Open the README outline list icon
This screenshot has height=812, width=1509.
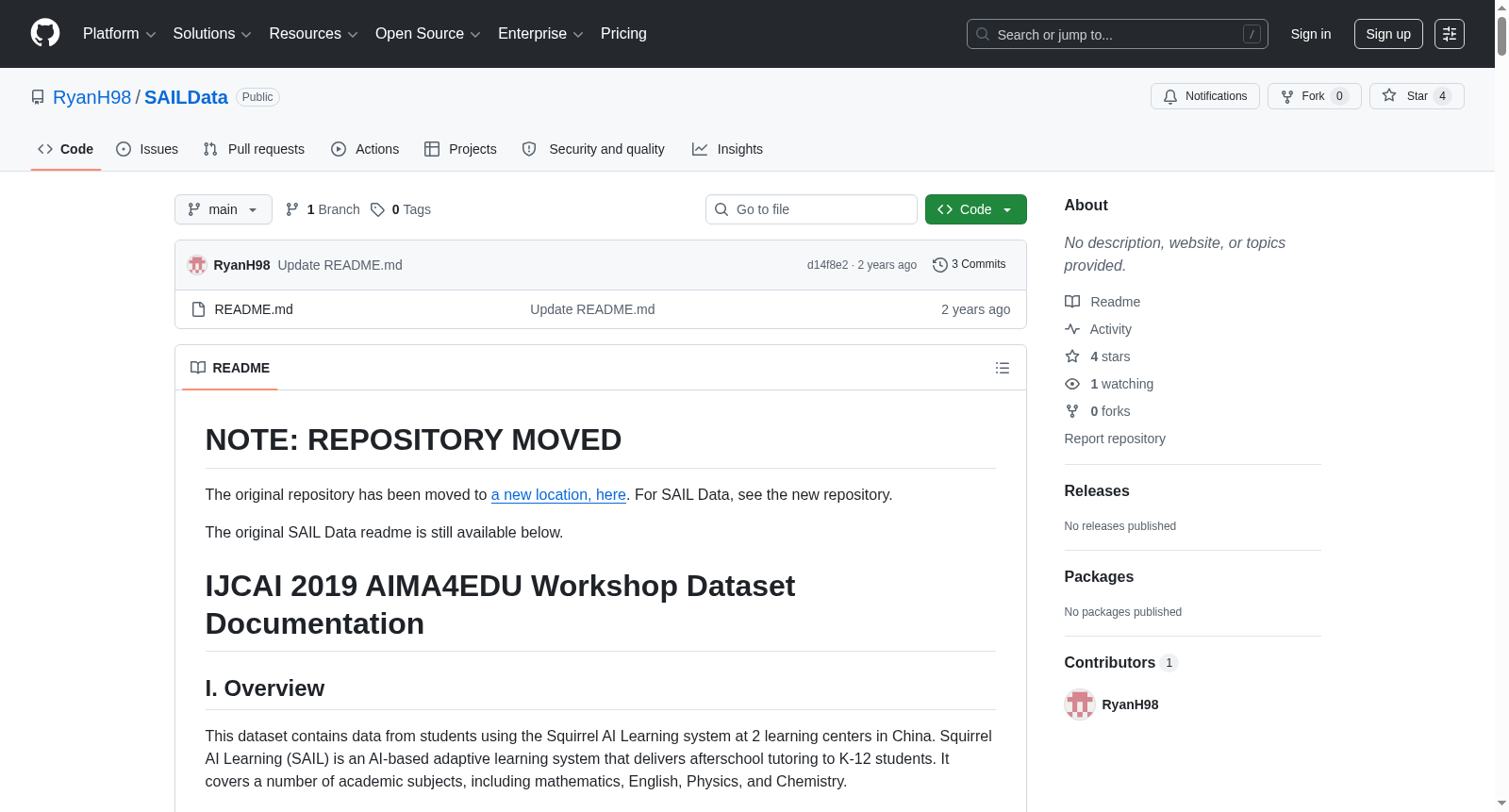pyautogui.click(x=1003, y=368)
